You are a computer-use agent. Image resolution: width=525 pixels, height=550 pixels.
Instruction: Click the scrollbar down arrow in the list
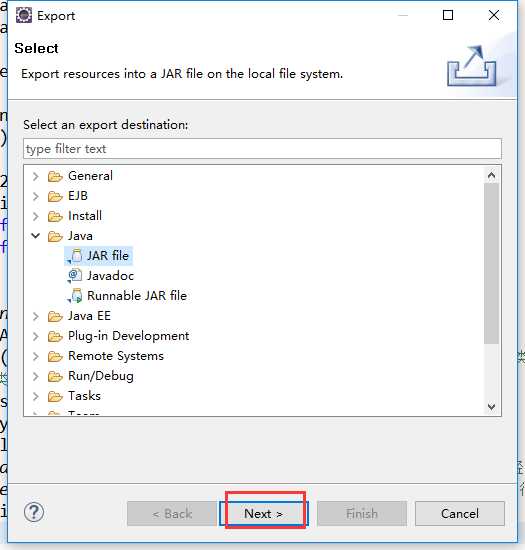pyautogui.click(x=491, y=407)
